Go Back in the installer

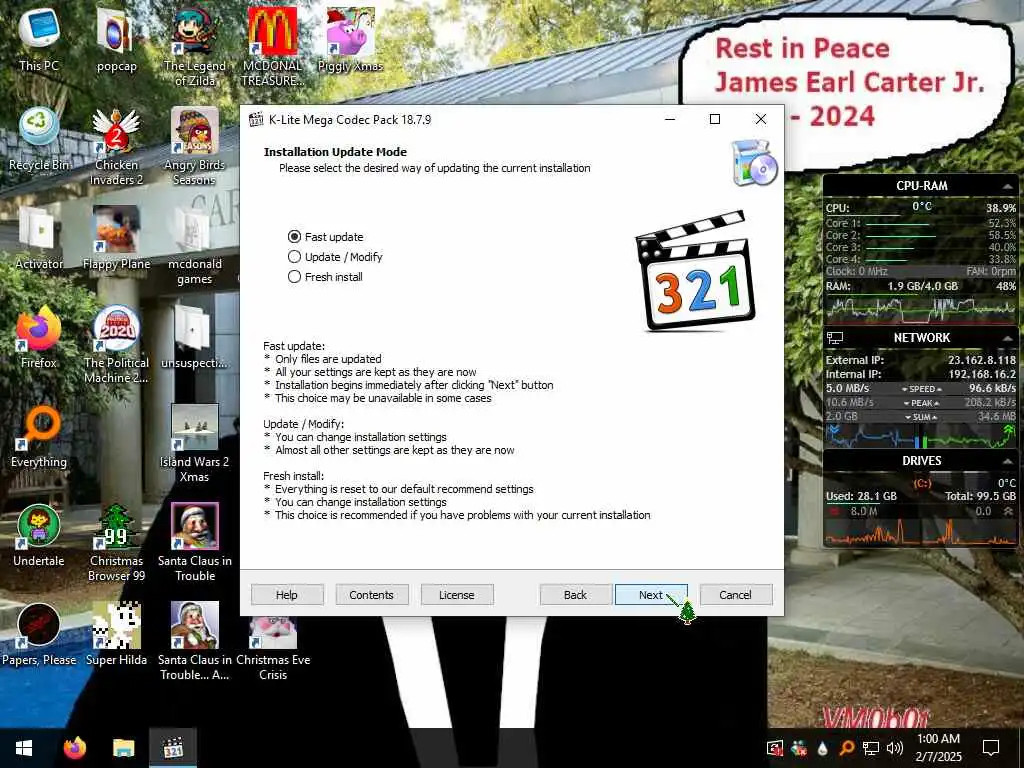point(575,595)
